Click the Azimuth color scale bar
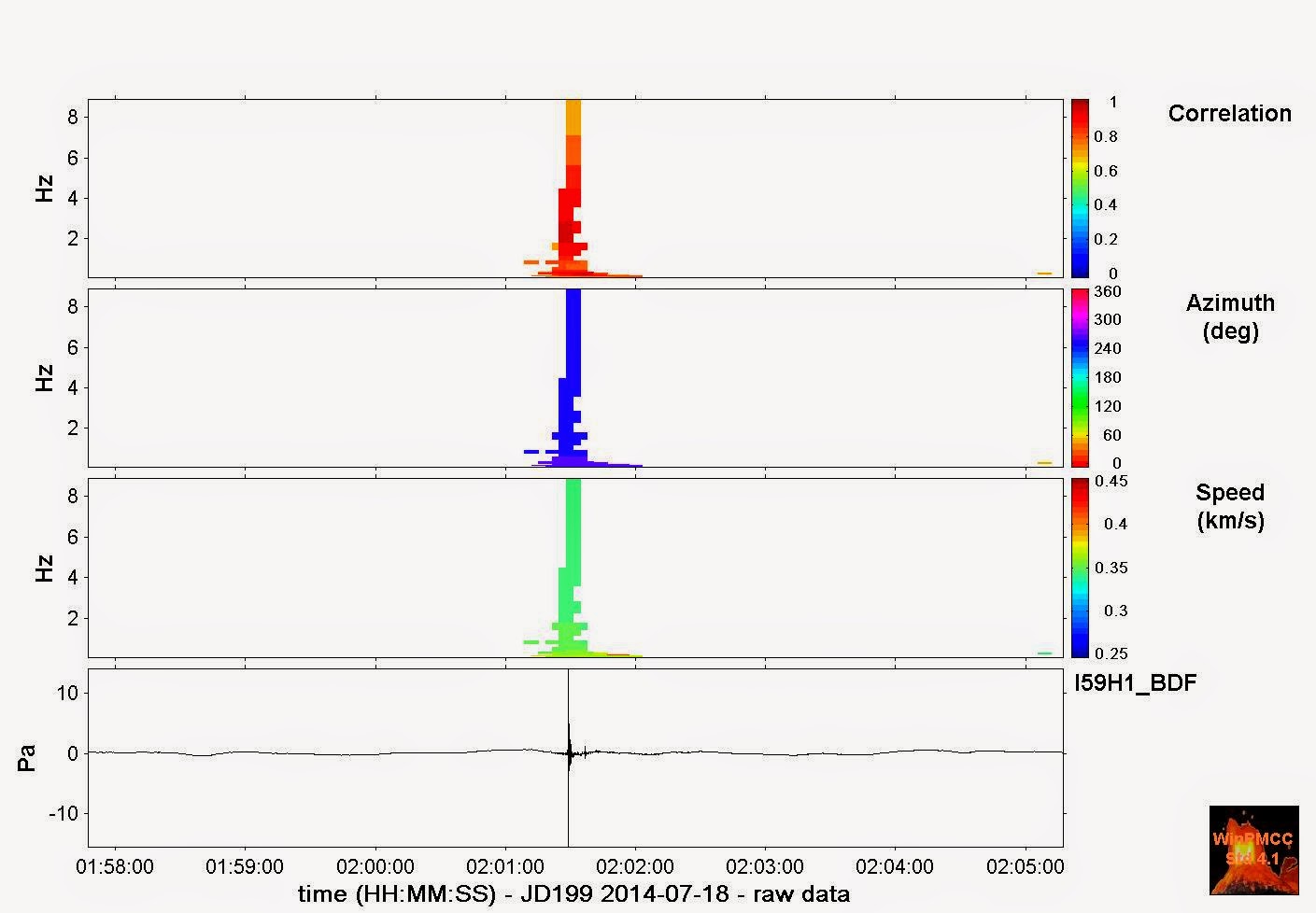This screenshot has height=913, width=1316. (1080, 377)
